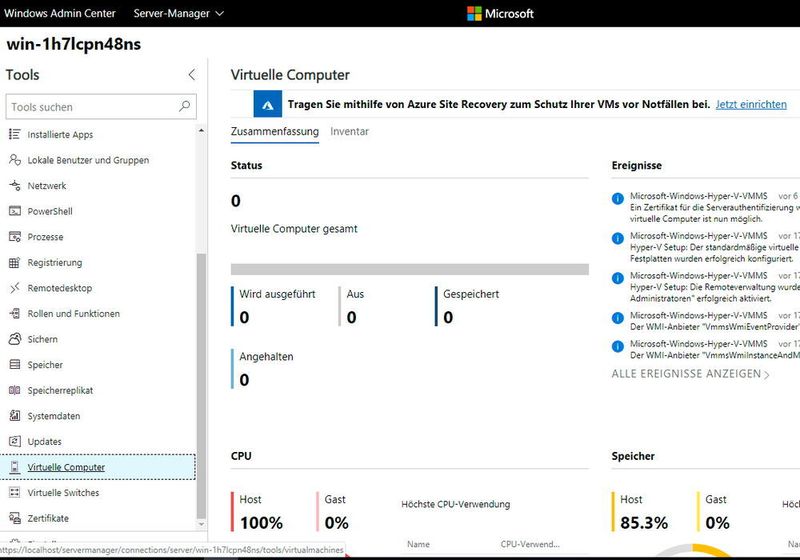Click the Zertifikate tool icon
800x560 pixels.
[14, 518]
